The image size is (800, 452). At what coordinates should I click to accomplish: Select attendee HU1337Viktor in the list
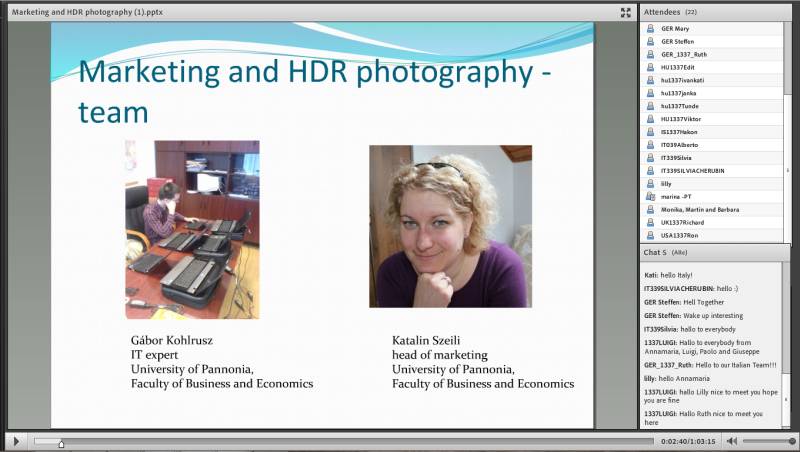coord(681,119)
